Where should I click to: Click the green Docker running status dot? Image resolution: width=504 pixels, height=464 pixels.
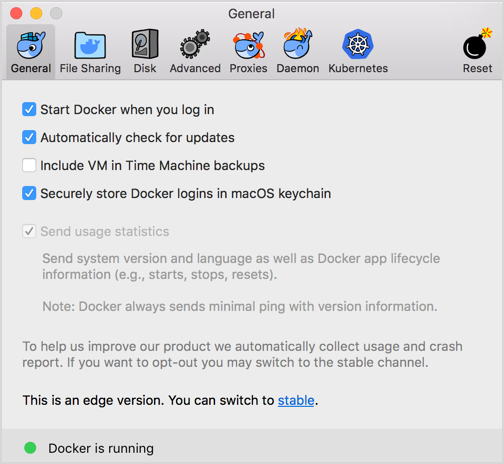[x=30, y=448]
